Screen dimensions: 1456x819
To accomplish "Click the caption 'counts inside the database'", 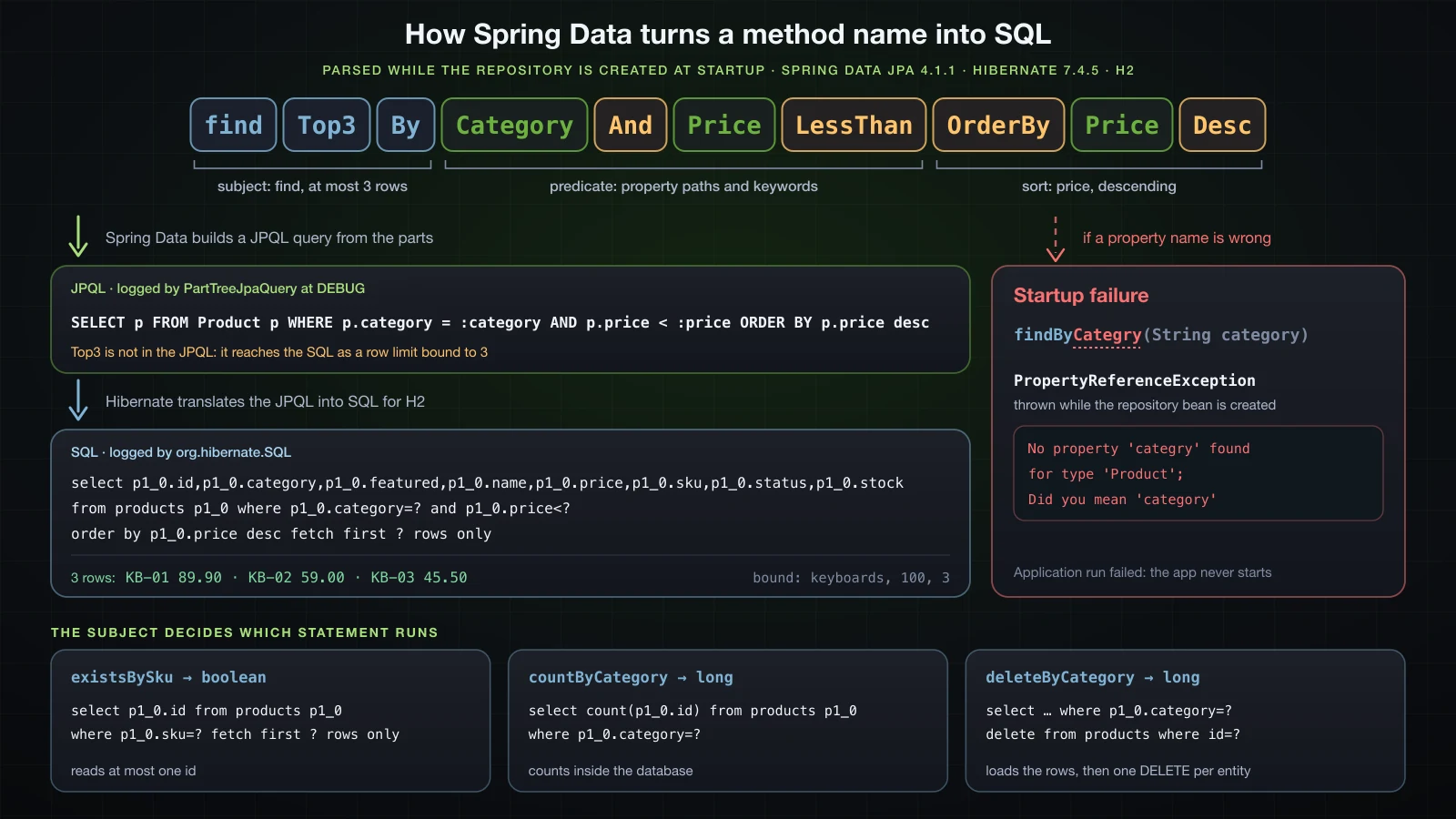I will (x=611, y=771).
